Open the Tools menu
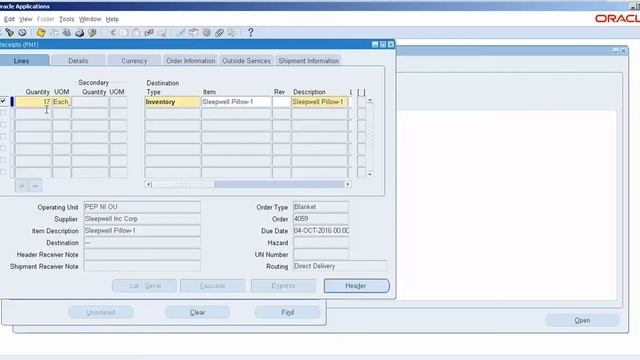 tap(67, 19)
